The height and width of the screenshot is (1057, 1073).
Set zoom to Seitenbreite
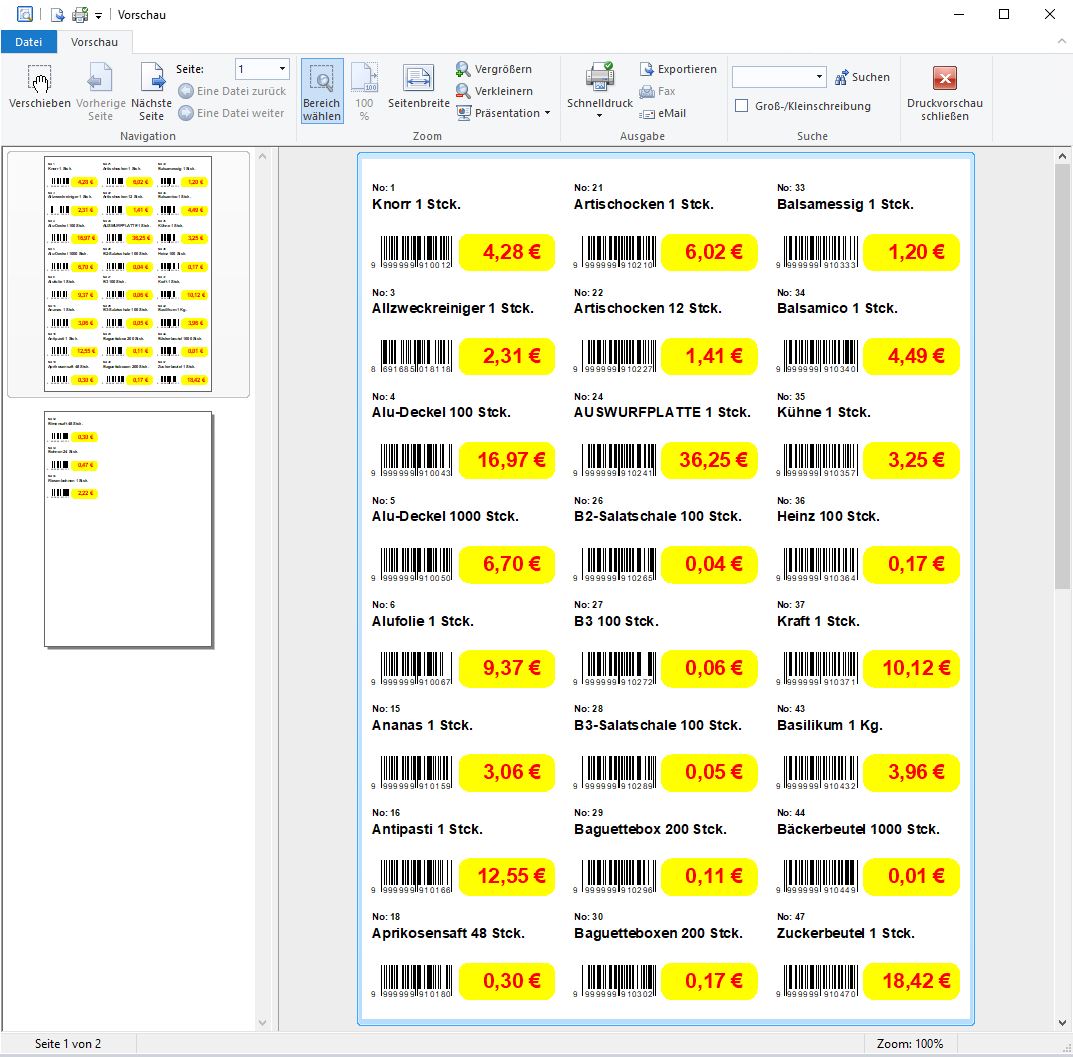pos(418,92)
